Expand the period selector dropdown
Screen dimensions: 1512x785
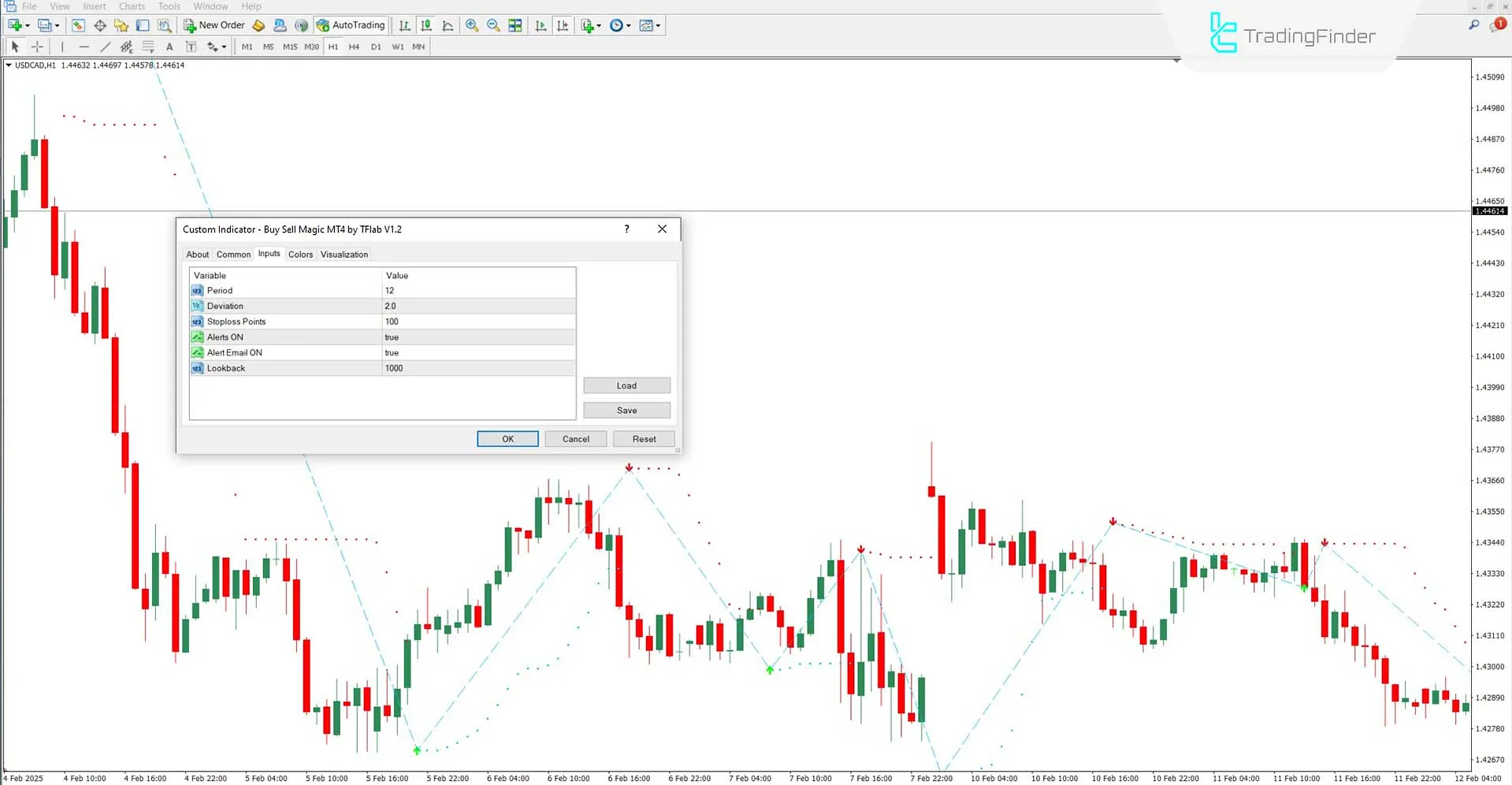point(629,25)
